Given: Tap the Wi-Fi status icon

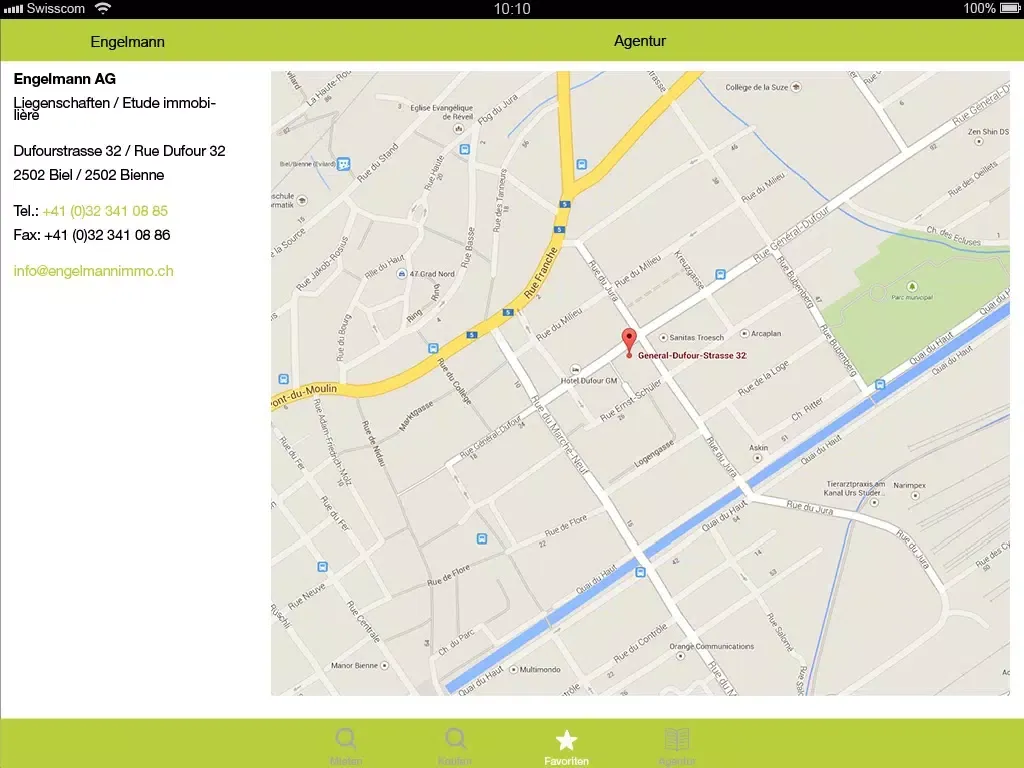Looking at the screenshot, I should click(x=103, y=8).
